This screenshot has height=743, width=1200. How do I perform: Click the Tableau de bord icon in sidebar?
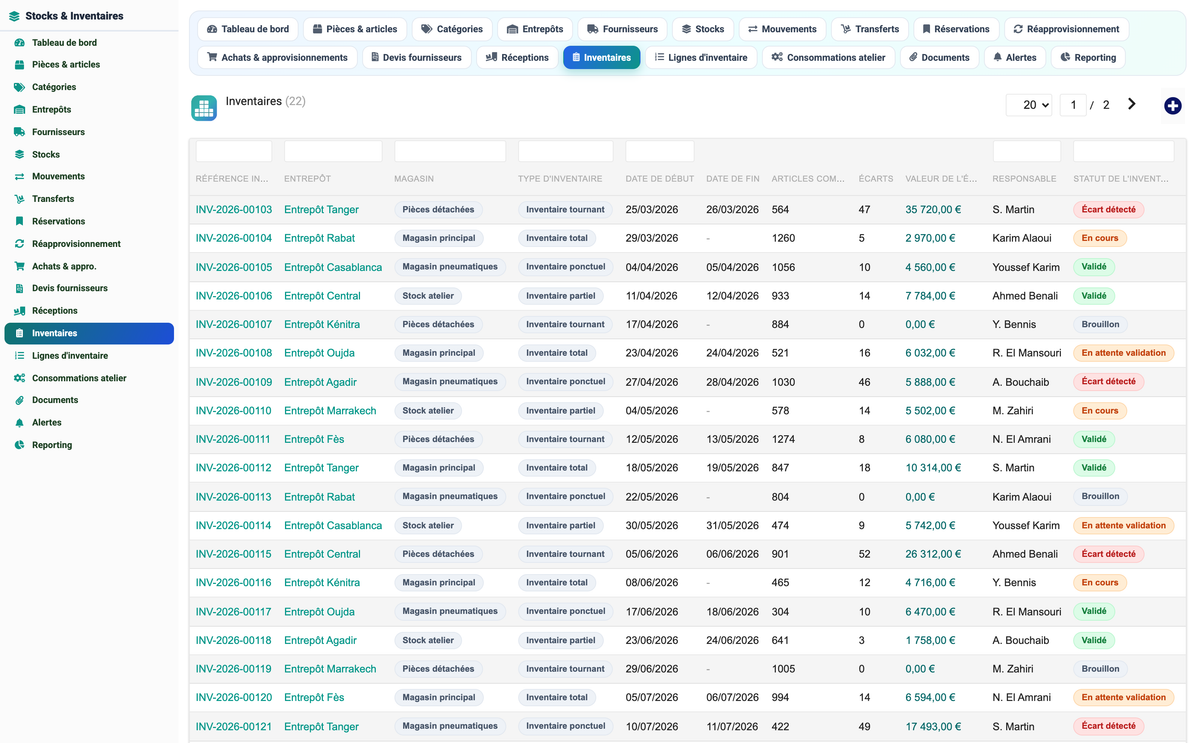19,43
